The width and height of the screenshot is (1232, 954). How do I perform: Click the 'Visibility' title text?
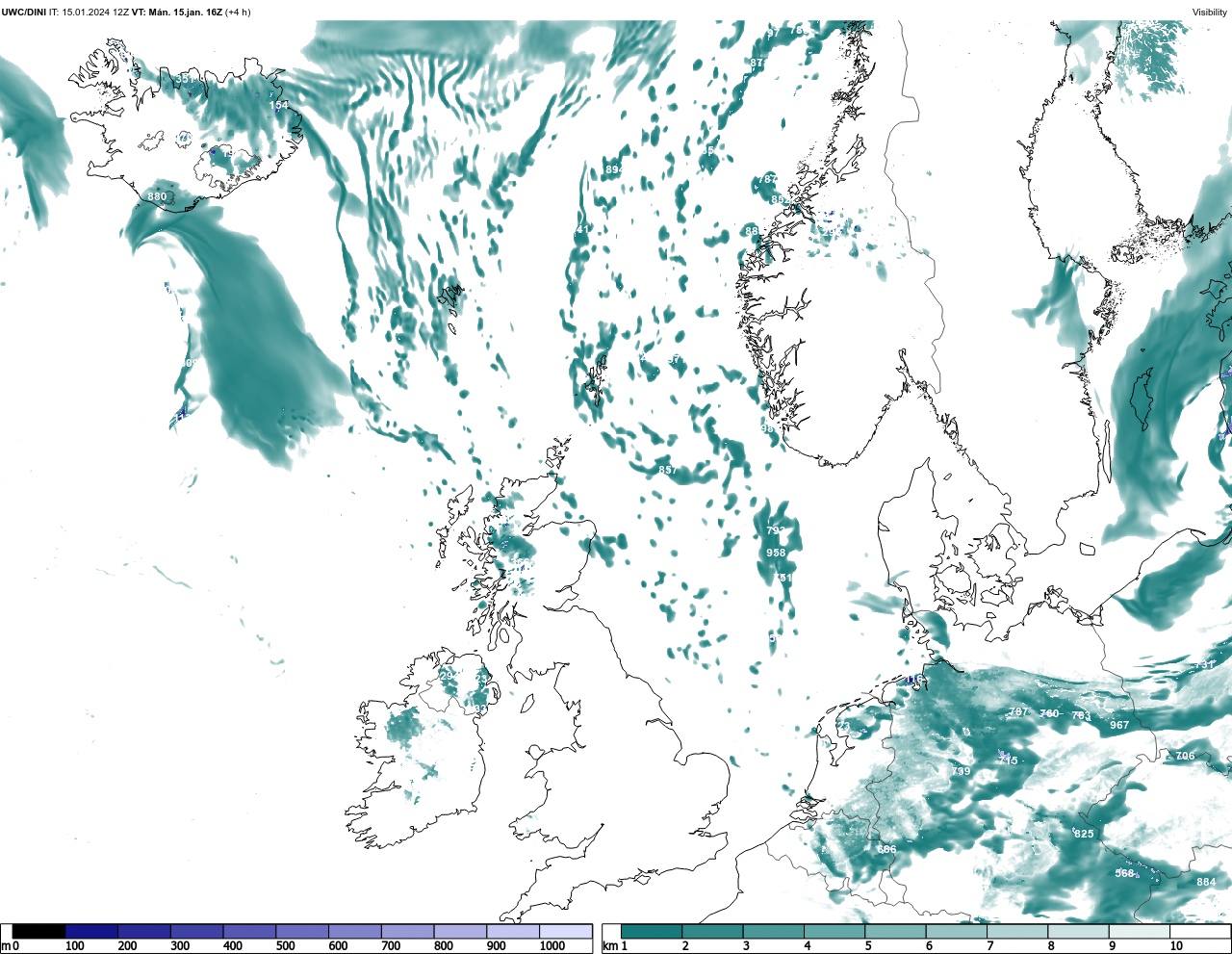click(x=1210, y=13)
